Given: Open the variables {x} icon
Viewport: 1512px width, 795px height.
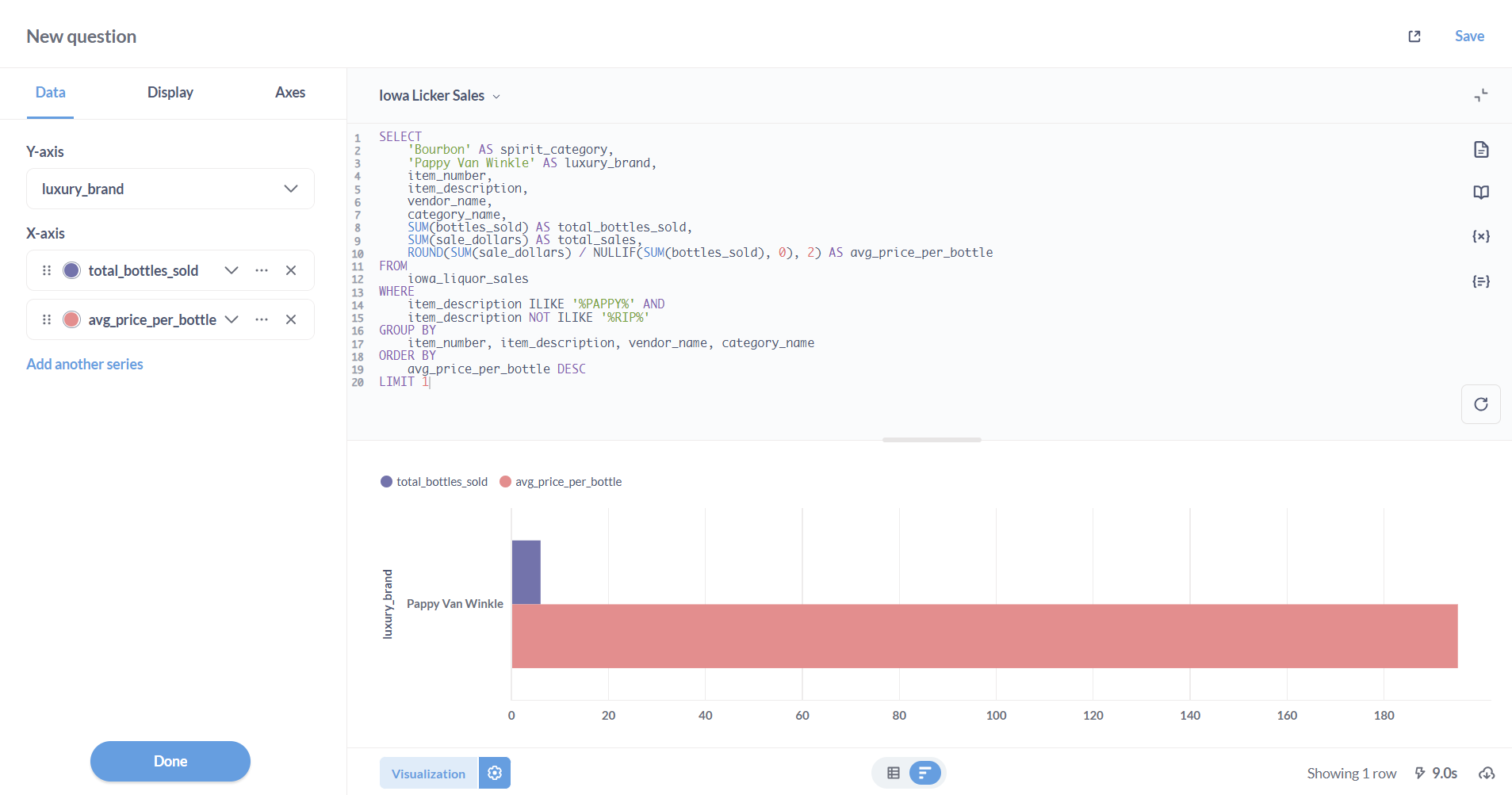Looking at the screenshot, I should click(x=1480, y=236).
